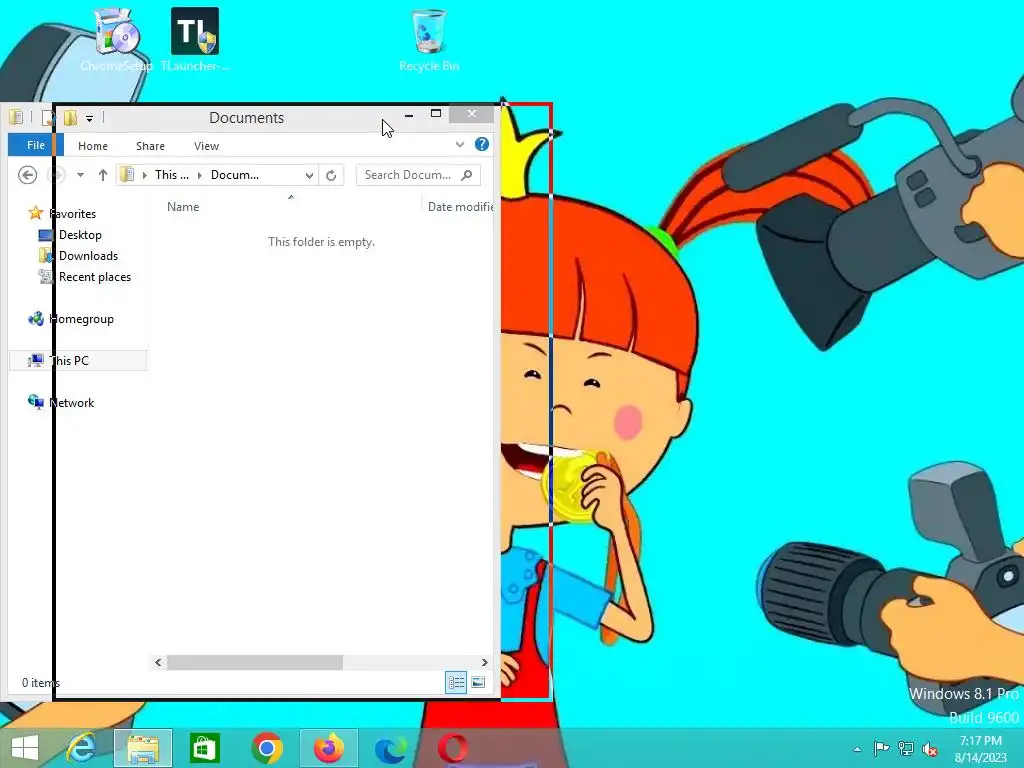
Task: Switch to Details view icon
Action: pyautogui.click(x=456, y=682)
